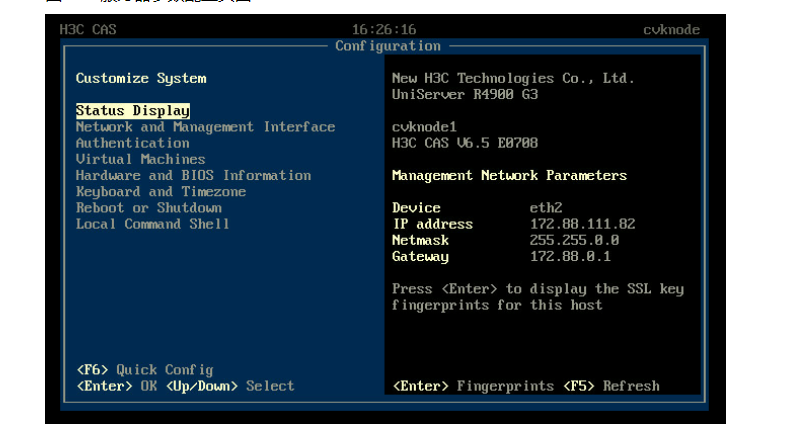Click the Device value eth2
This screenshot has width=807, height=444.
pos(546,208)
